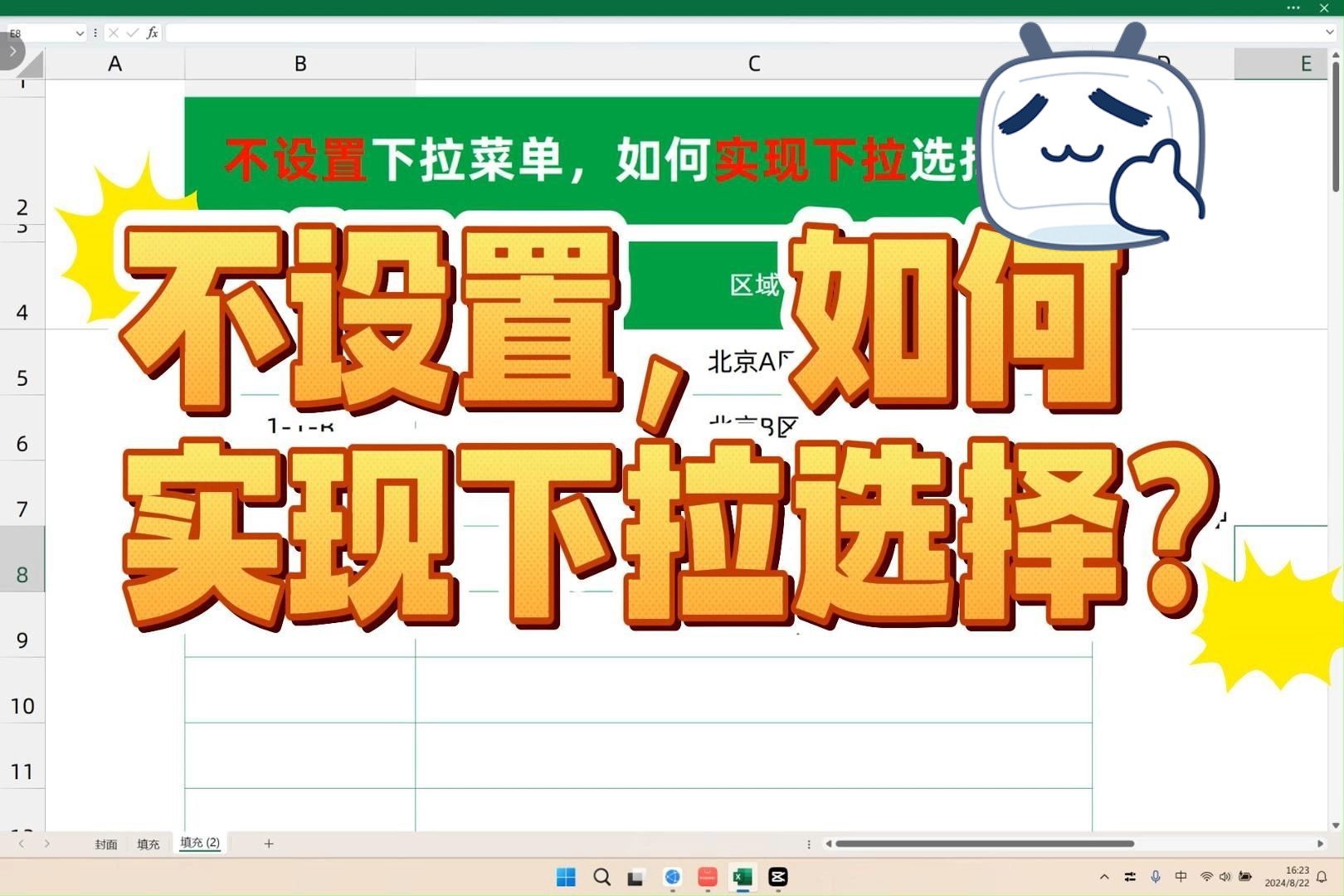Add a new sheet with plus button

269,844
